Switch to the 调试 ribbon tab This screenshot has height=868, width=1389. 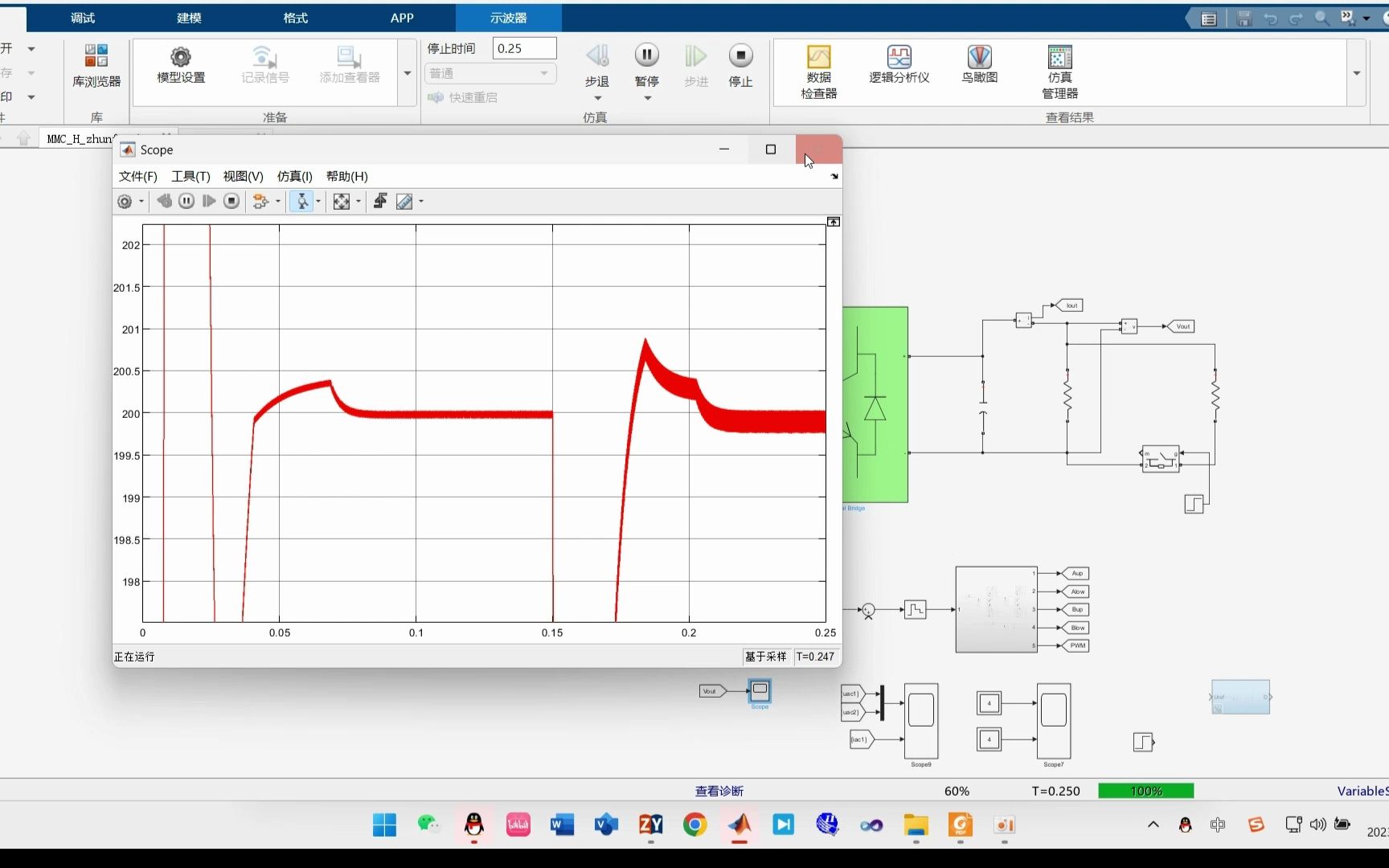click(83, 18)
